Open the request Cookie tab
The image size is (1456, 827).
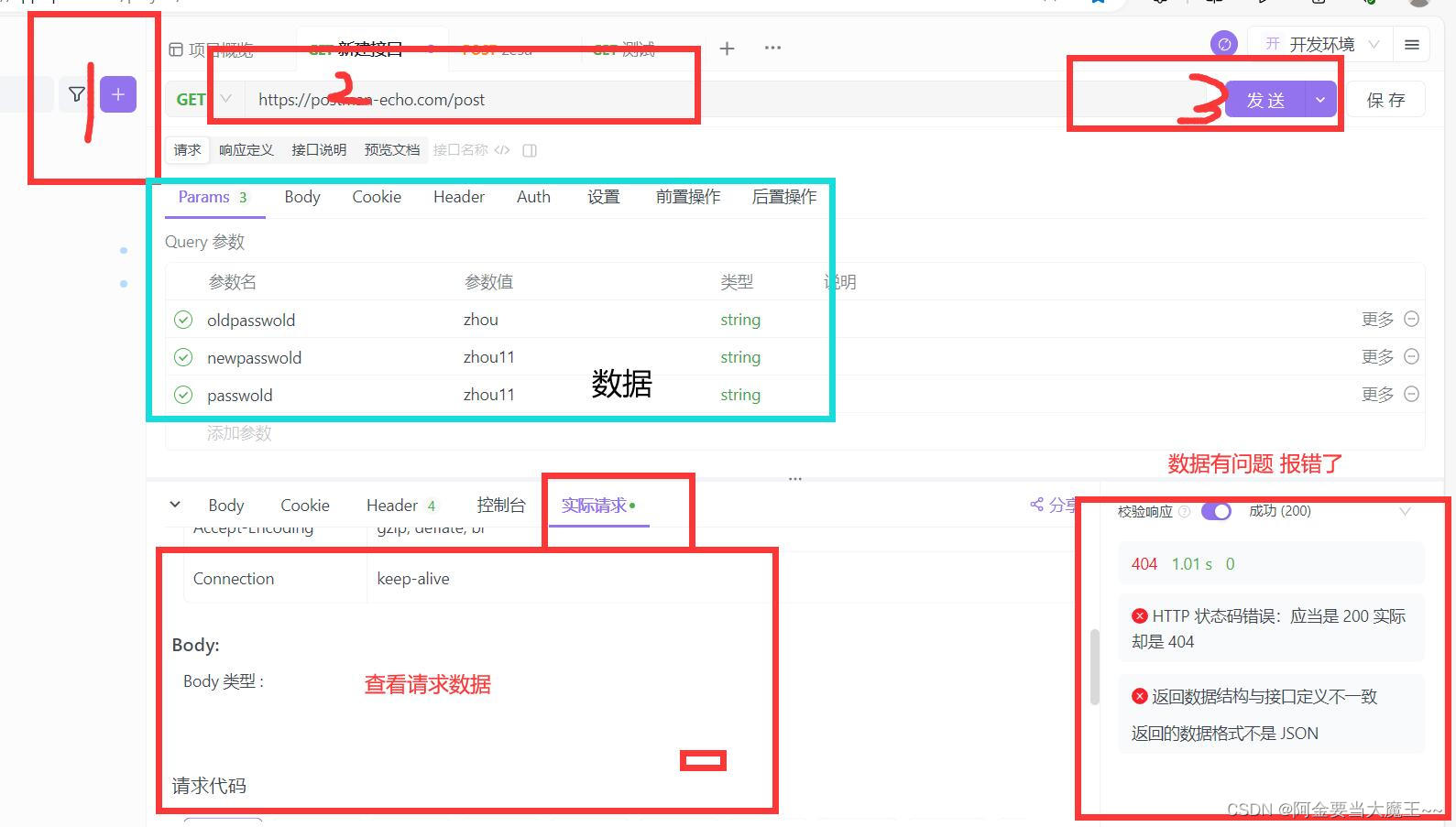tap(377, 197)
